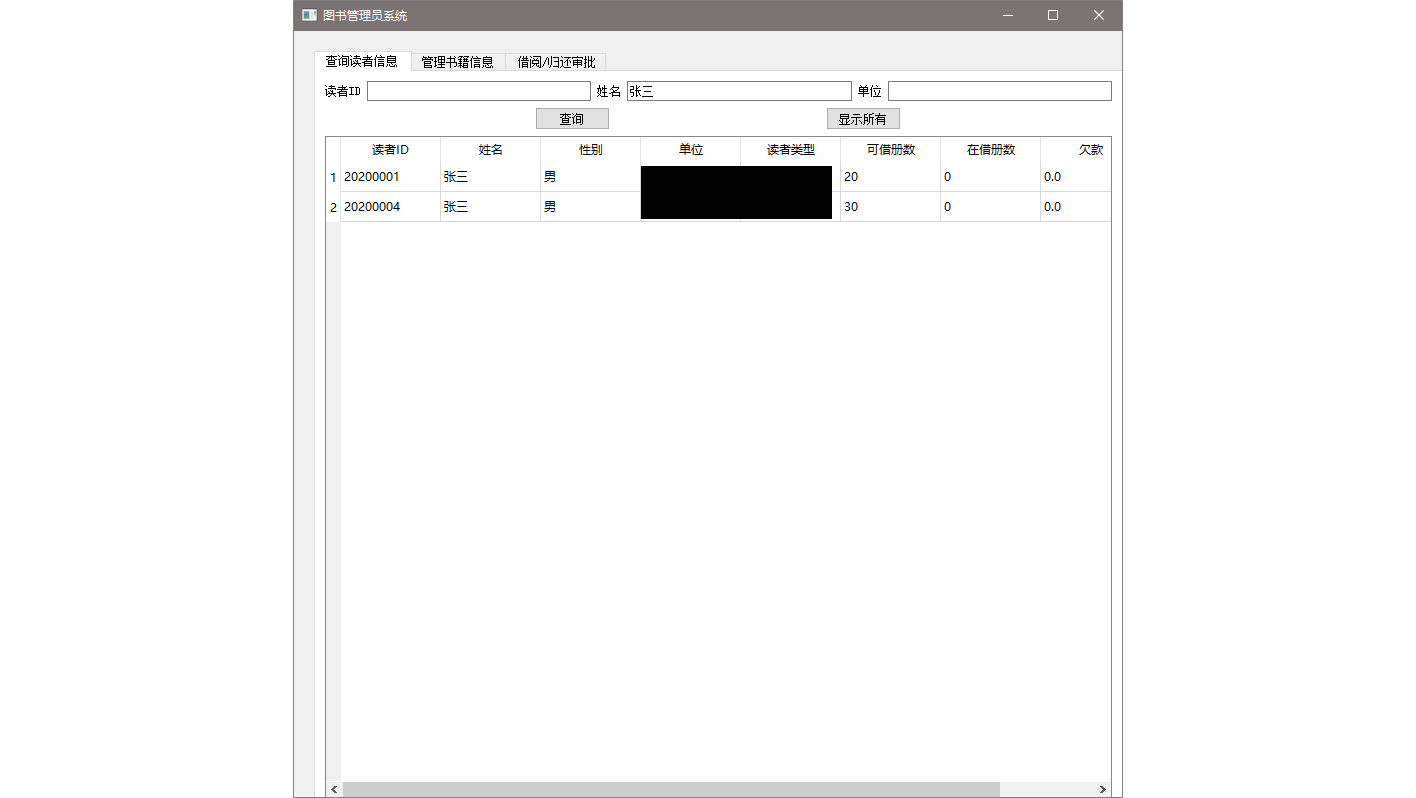1416x798 pixels.
Task: Focus the 姓名 field containing 张三
Action: (x=739, y=91)
